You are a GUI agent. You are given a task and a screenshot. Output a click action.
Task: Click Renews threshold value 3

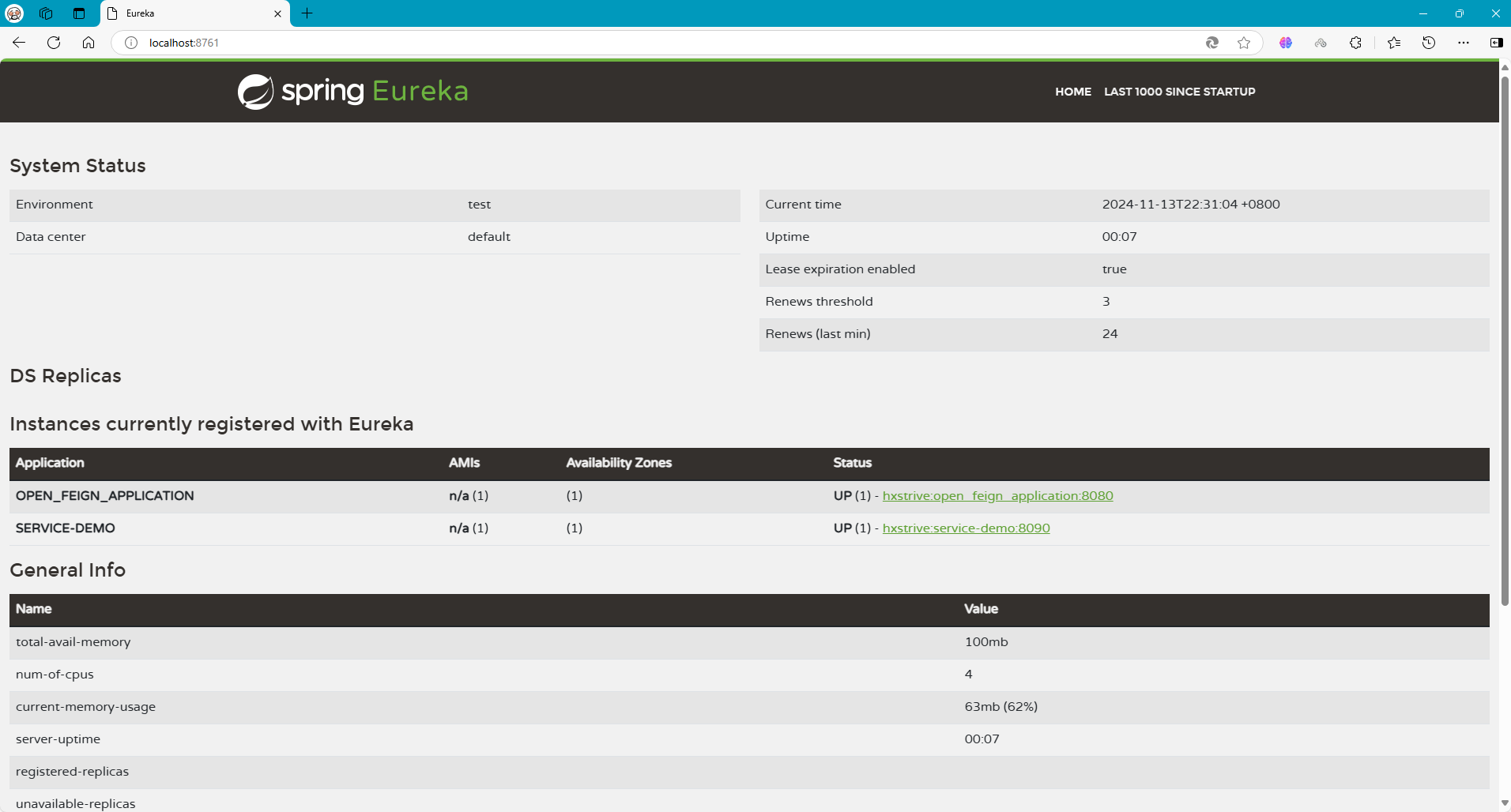click(1106, 302)
